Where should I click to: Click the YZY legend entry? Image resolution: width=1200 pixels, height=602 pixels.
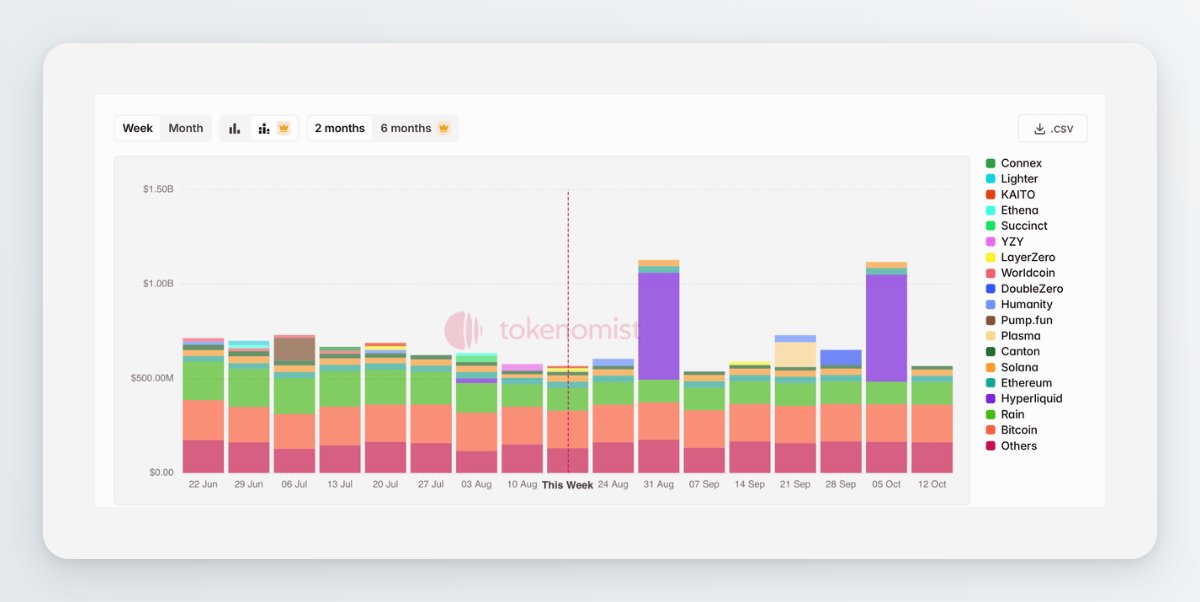[x=1005, y=242]
